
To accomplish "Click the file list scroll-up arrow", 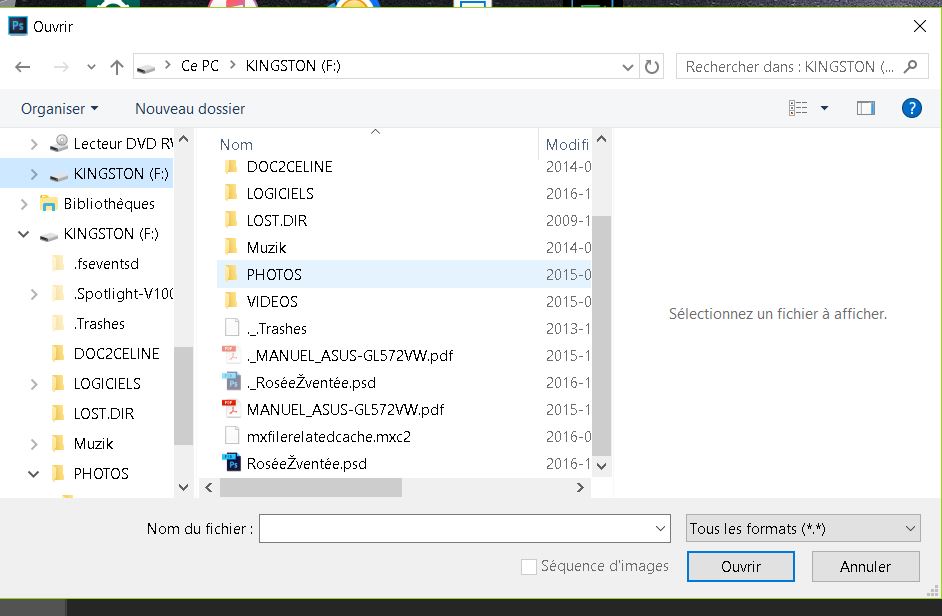I will click(x=601, y=139).
